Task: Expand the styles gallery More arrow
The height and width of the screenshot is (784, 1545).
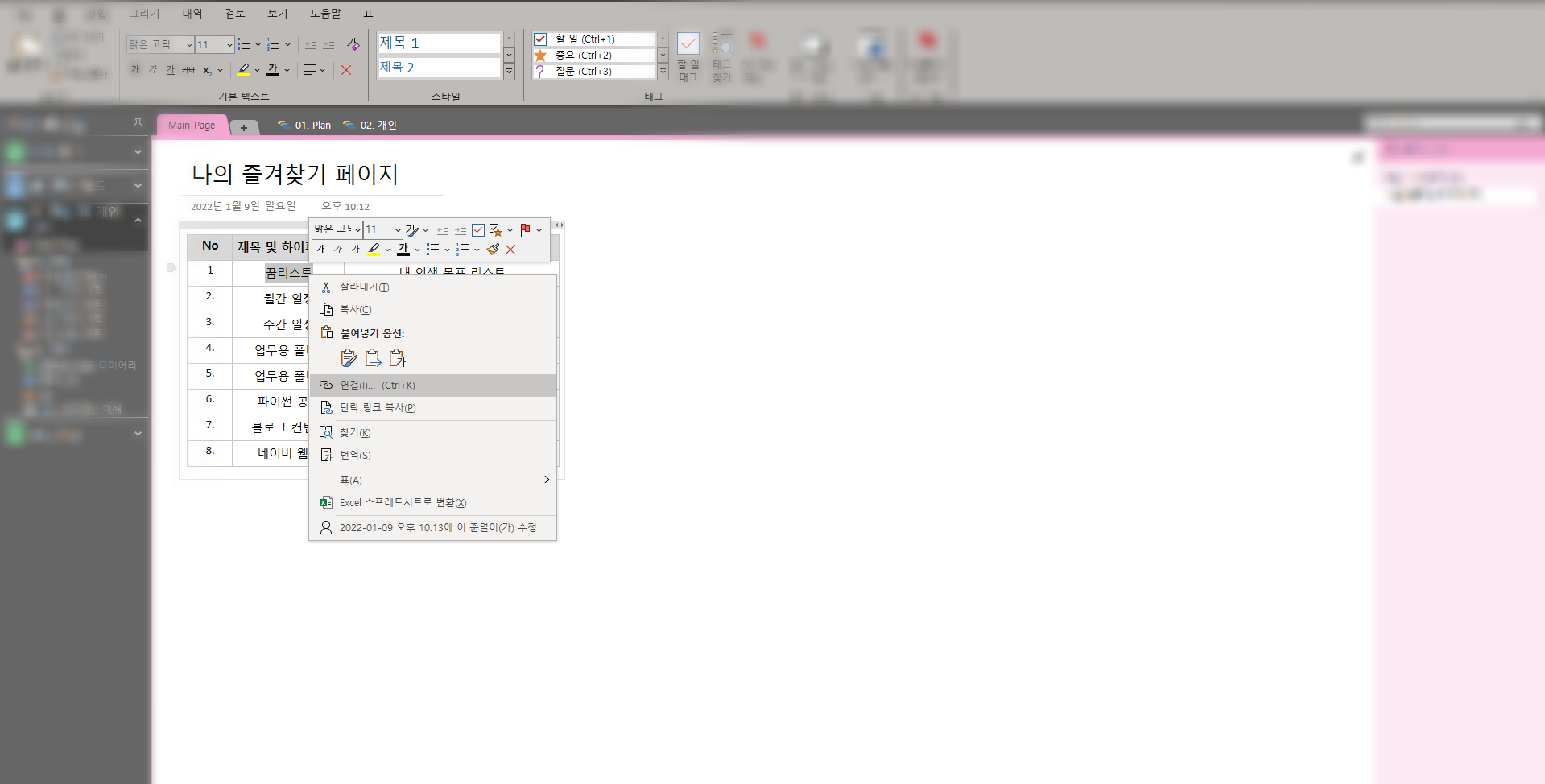Action: (x=509, y=72)
